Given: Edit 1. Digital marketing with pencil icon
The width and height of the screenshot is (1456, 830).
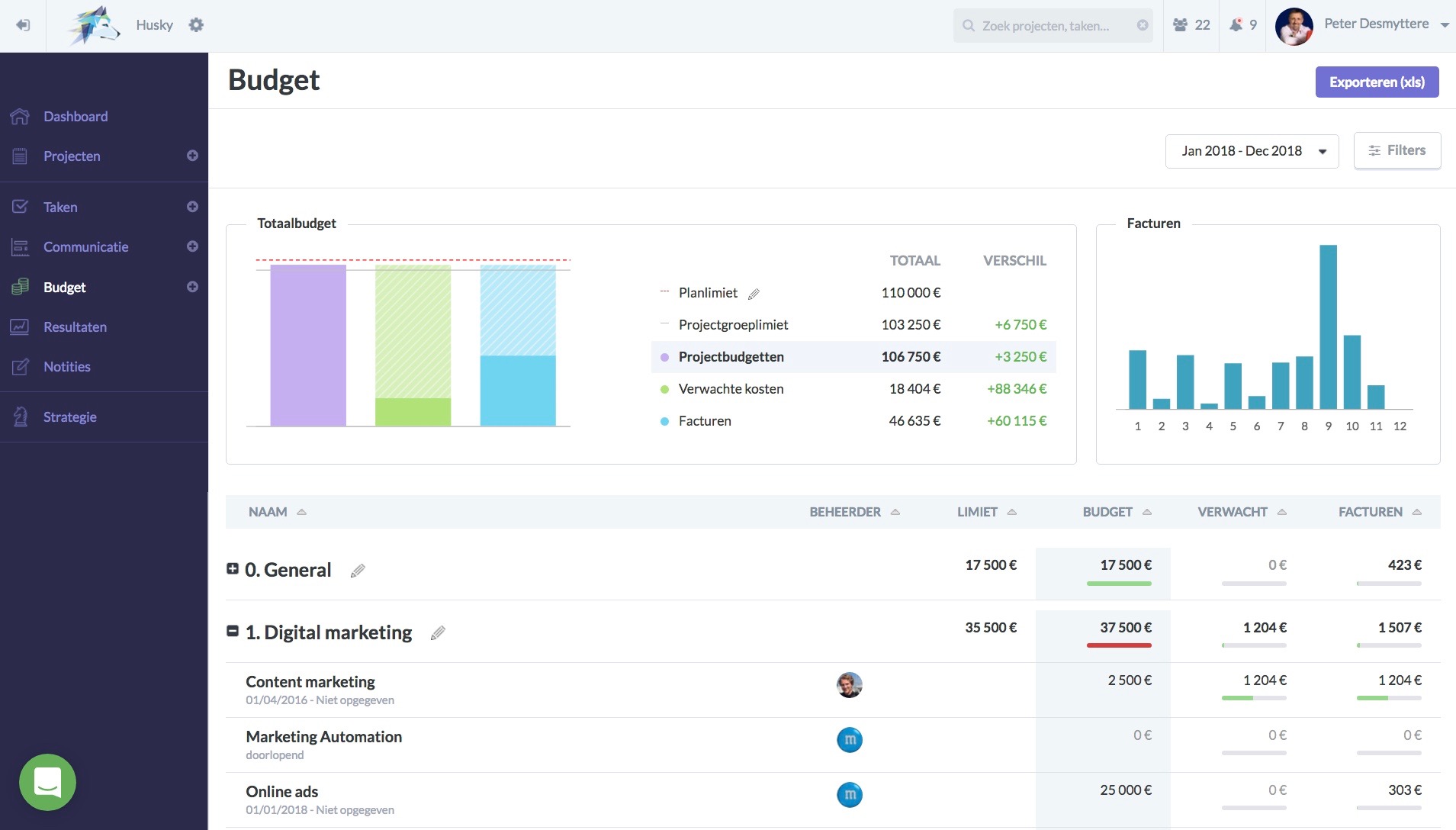Looking at the screenshot, I should [x=438, y=633].
